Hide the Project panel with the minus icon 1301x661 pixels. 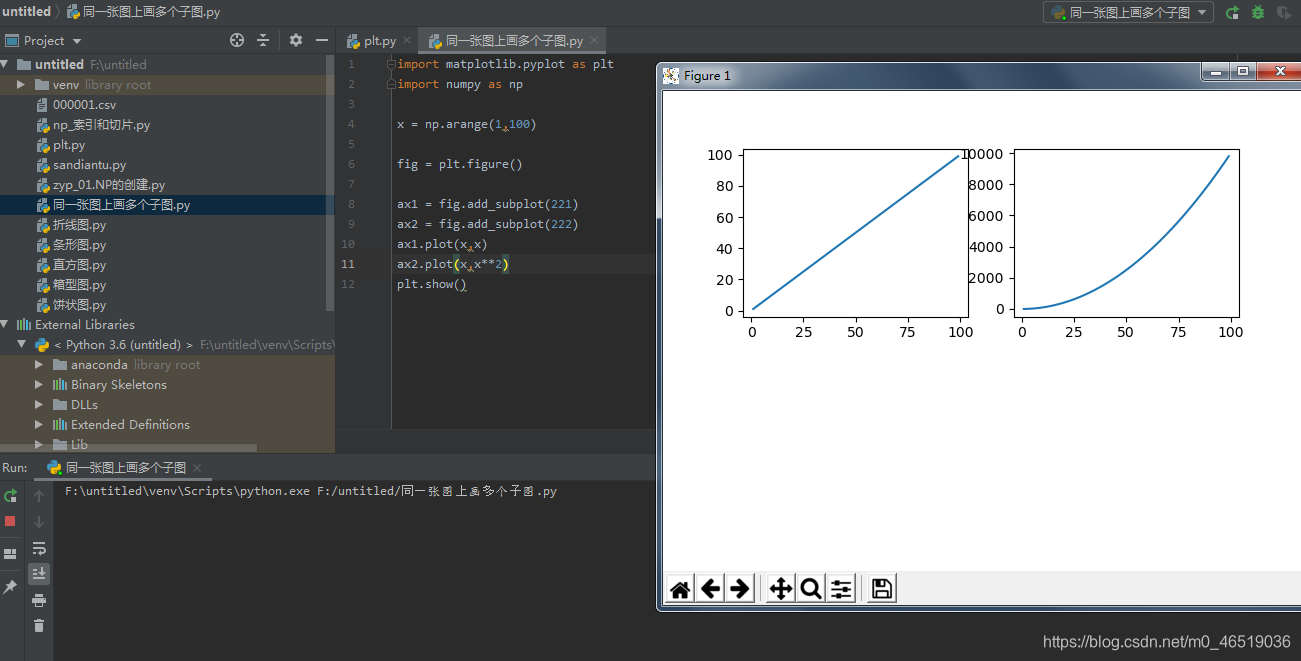[322, 40]
